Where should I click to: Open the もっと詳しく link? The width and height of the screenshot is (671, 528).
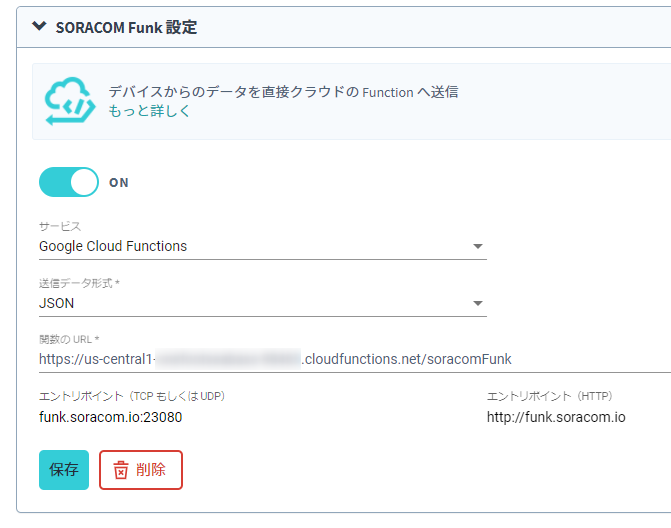coord(149,111)
